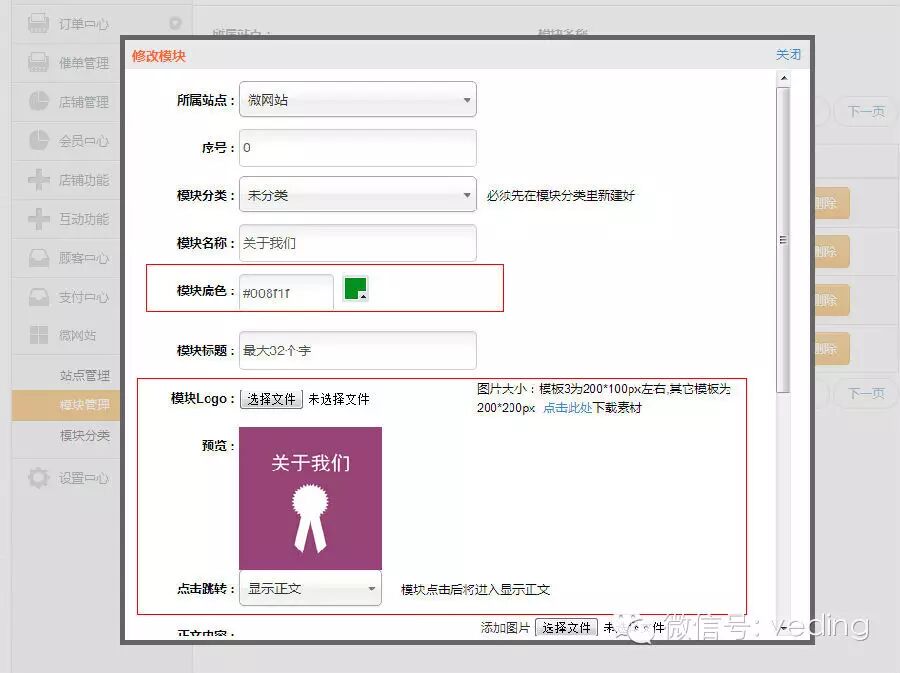
Task: Open the 点击跳转 dropdown showing 显示正文
Action: coord(310,588)
